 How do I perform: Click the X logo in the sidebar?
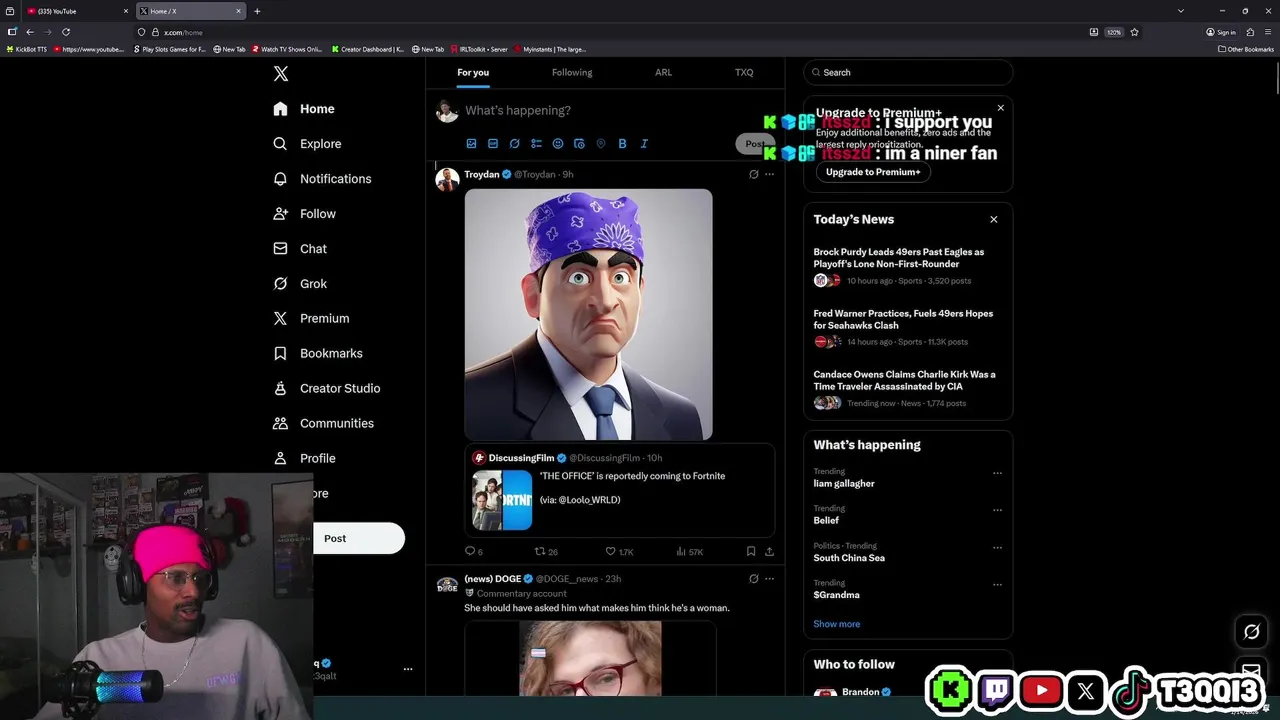click(x=281, y=74)
